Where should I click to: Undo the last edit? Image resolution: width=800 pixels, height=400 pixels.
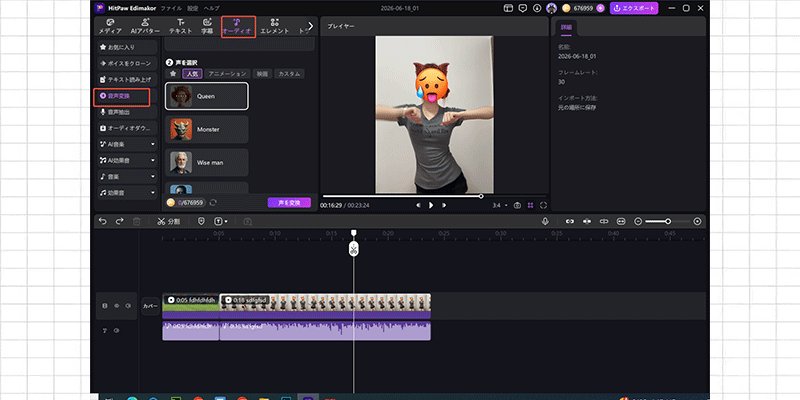pos(103,221)
